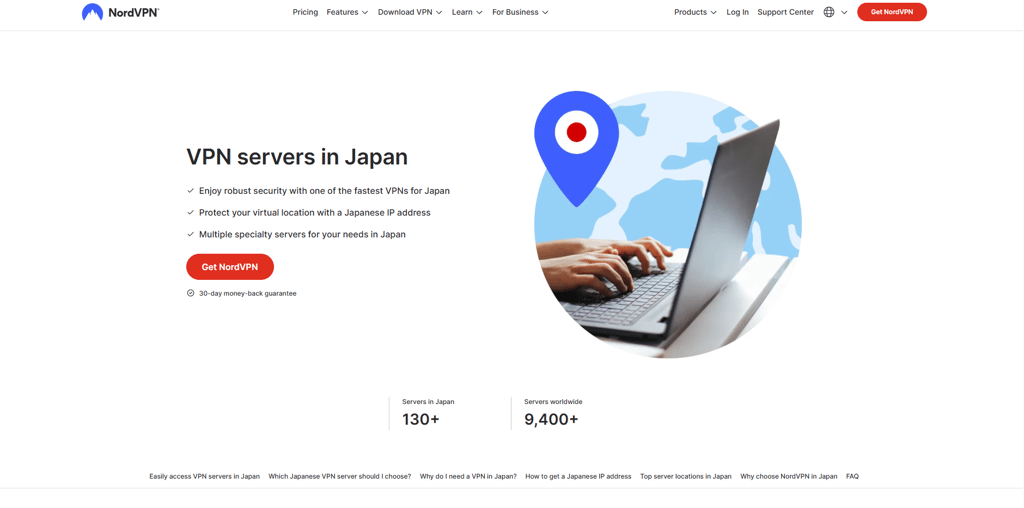
Task: Click the 'Enjoy robust security' bullet text
Action: coord(324,191)
